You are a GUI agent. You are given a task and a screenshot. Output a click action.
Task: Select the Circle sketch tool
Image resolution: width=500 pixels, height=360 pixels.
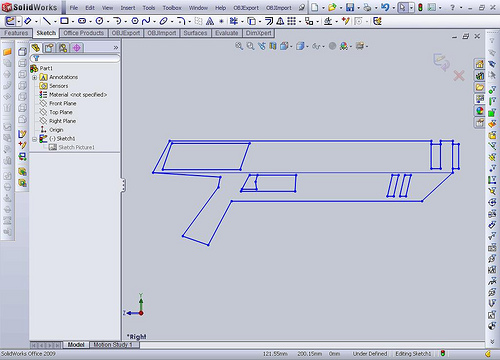click(x=99, y=21)
